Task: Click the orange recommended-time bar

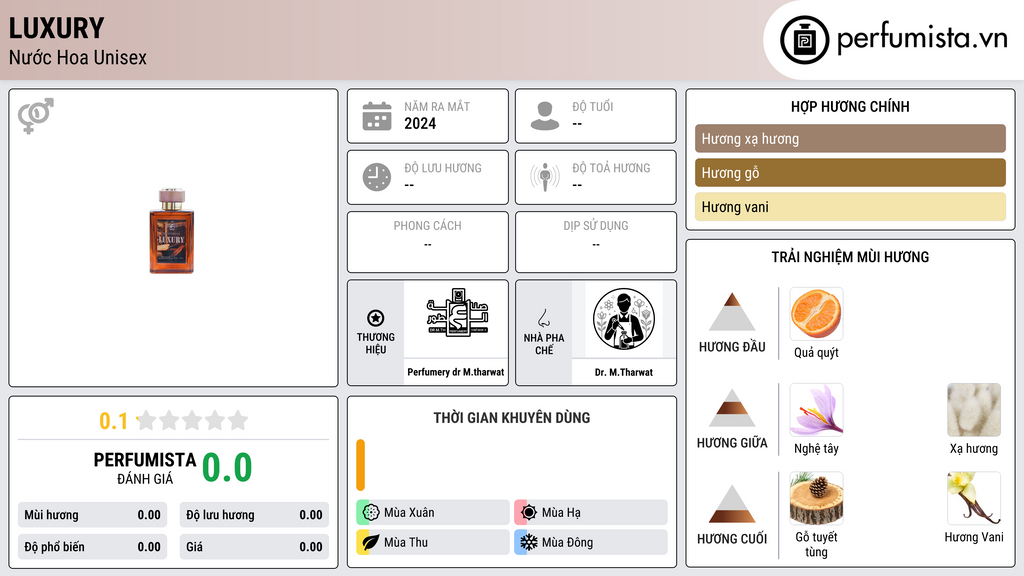Action: pyautogui.click(x=360, y=465)
